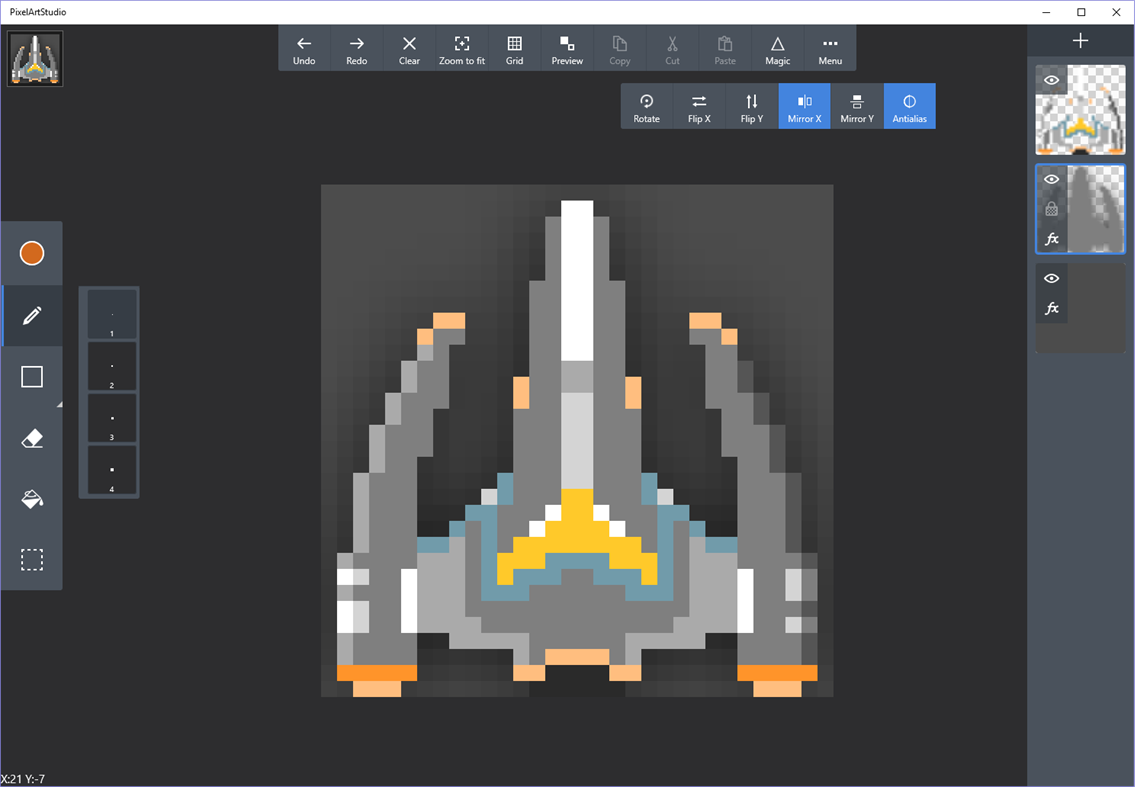Open the Menu with more options
Image resolution: width=1135 pixels, height=787 pixels.
click(x=830, y=48)
